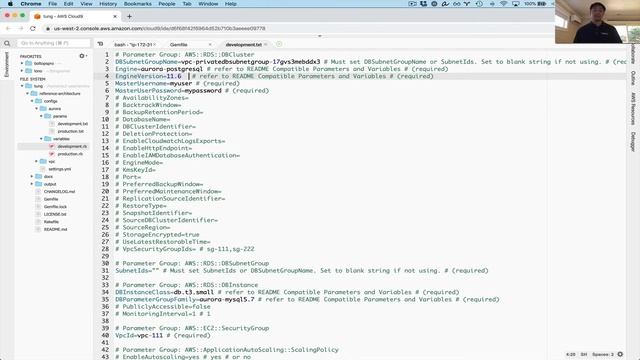
Task: Open settings.yml file
Action: click(60, 169)
